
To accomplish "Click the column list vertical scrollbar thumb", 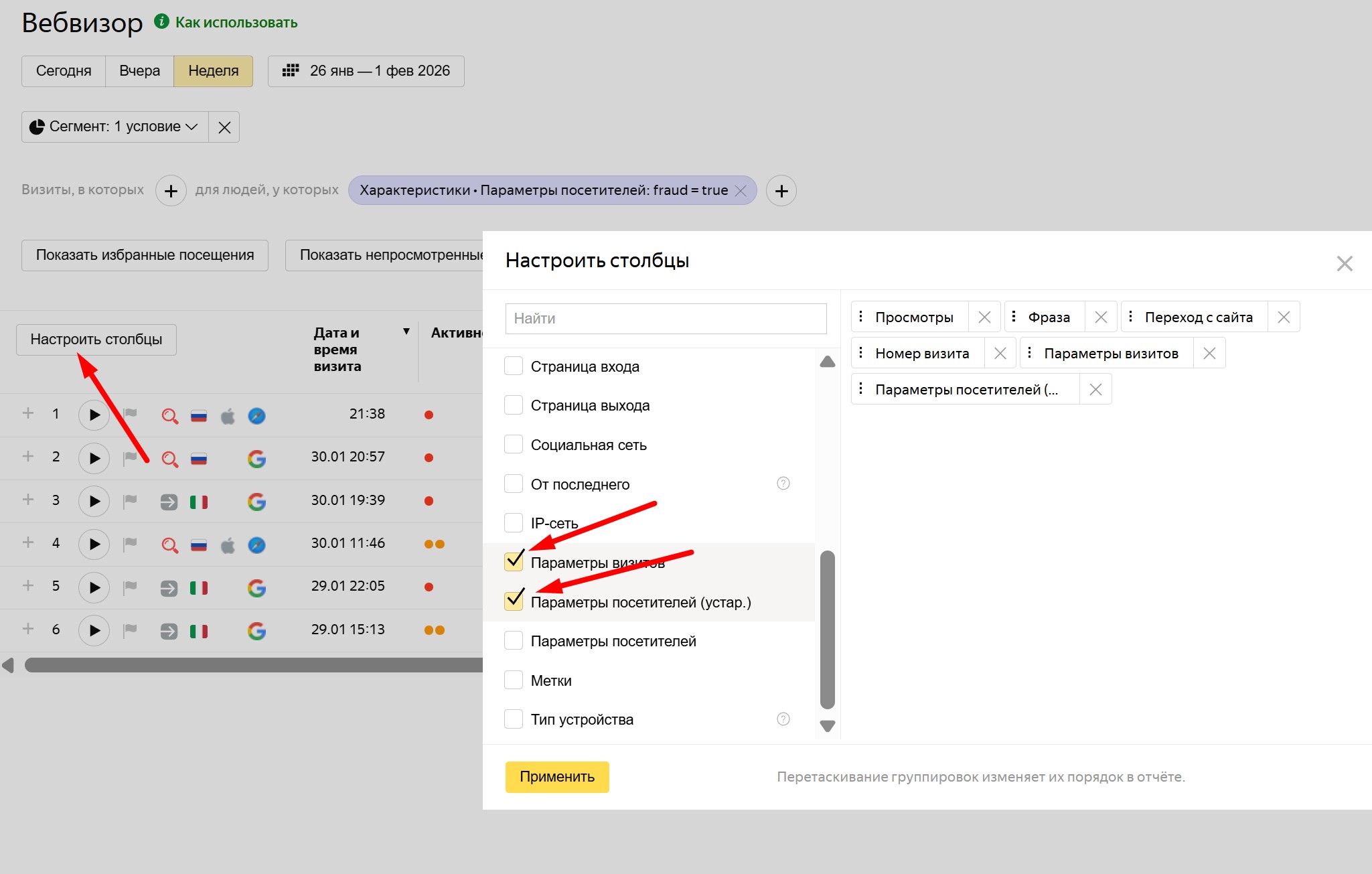I will tap(828, 630).
